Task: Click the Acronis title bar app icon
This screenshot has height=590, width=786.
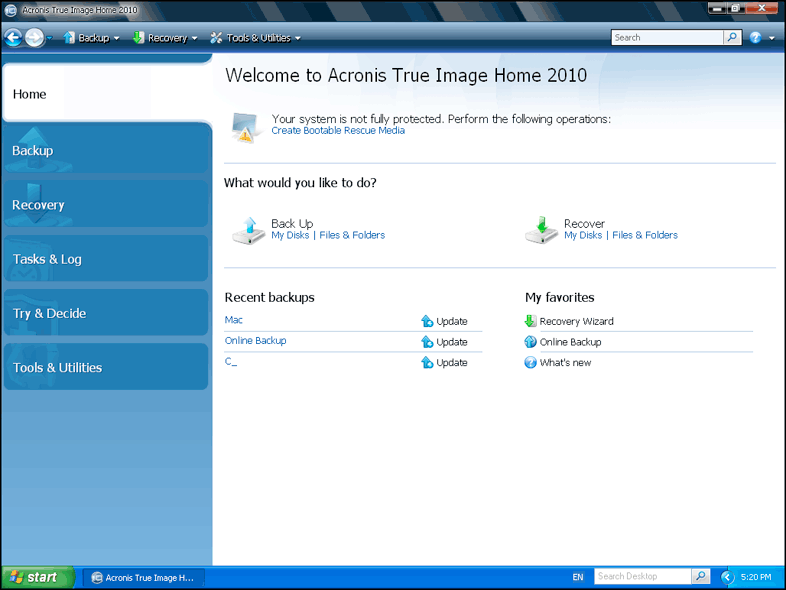Action: coord(11,10)
